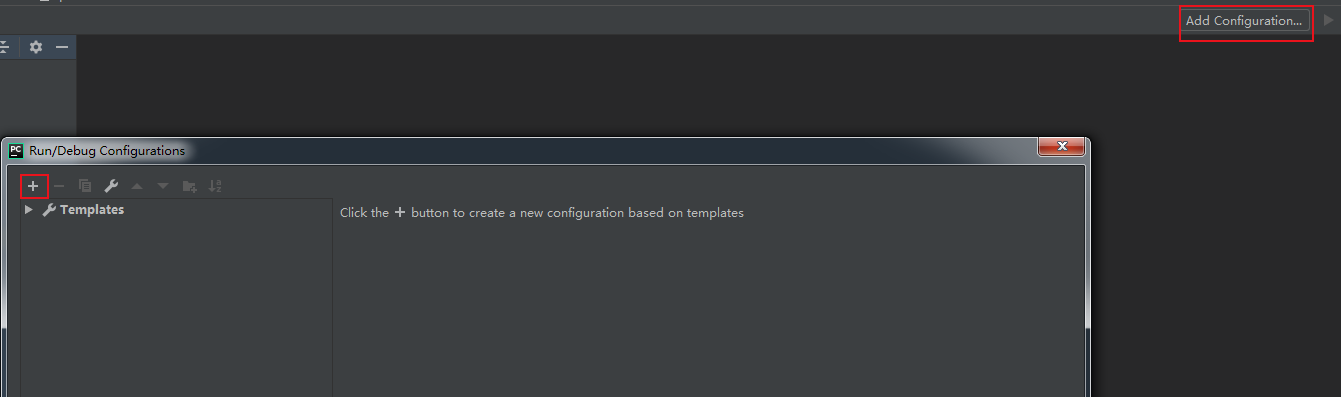This screenshot has height=397, width=1341.
Task: Click the green Run arrow beside Add Configuration
Action: (1328, 20)
